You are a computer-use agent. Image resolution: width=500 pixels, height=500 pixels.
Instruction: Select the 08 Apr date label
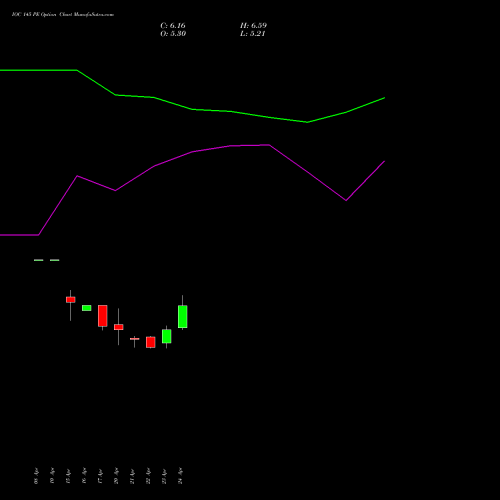click(36, 476)
